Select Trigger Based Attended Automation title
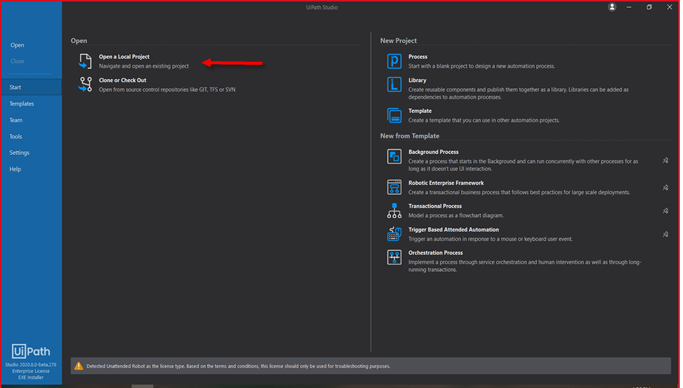The image size is (683, 388). tap(453, 229)
